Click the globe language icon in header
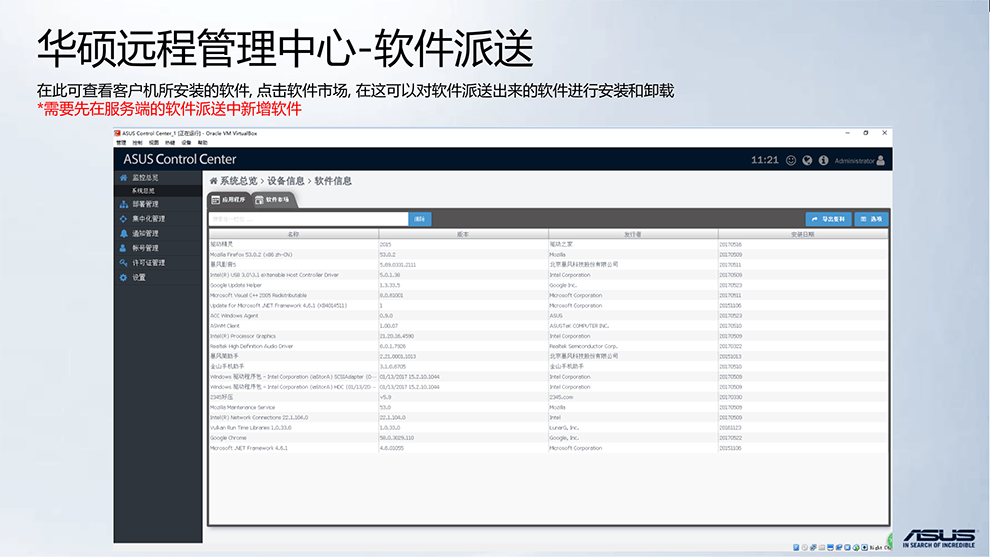The height and width of the screenshot is (557, 990). [x=807, y=160]
